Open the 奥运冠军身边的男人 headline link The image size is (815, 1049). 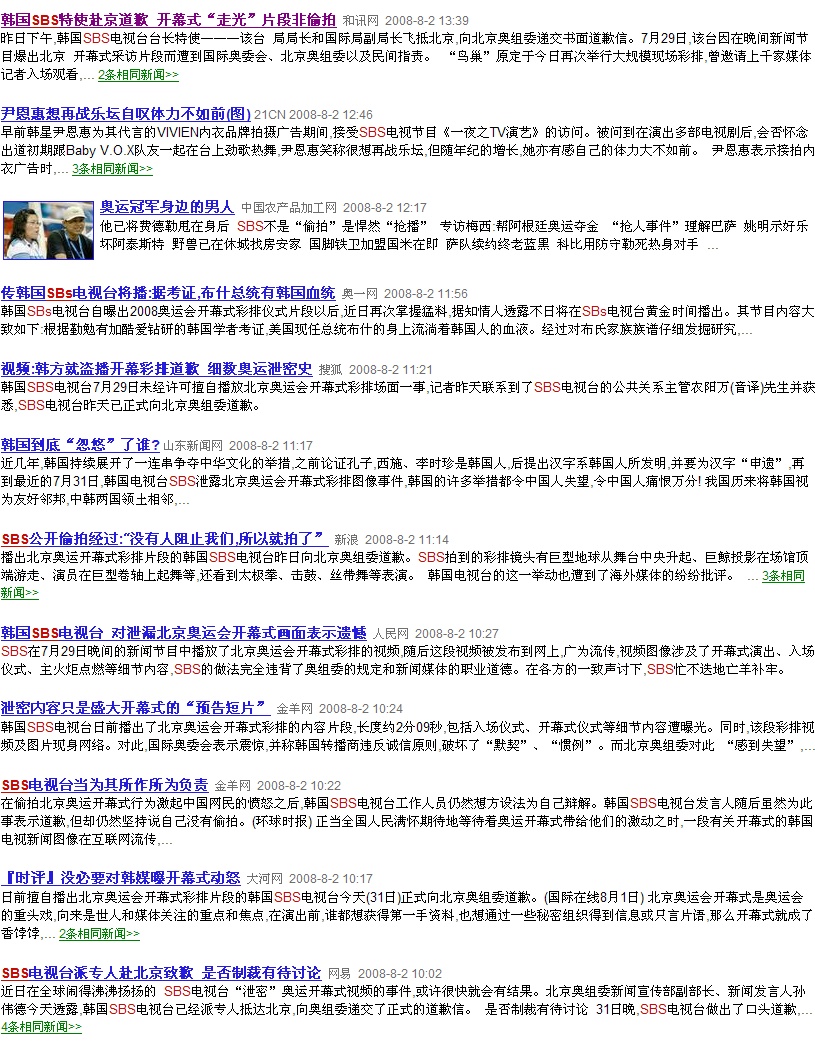click(x=167, y=207)
